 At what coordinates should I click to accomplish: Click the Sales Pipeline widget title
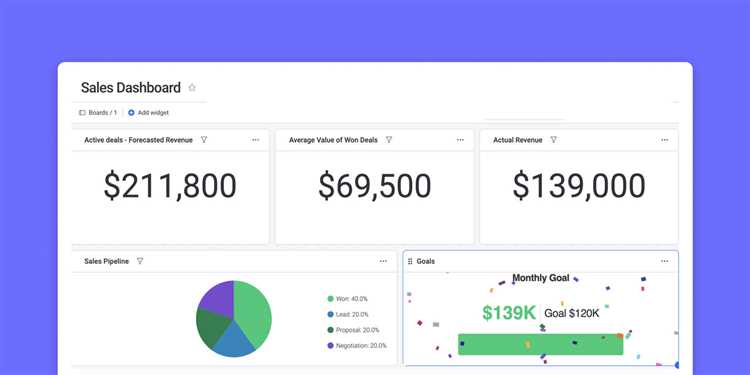click(106, 261)
